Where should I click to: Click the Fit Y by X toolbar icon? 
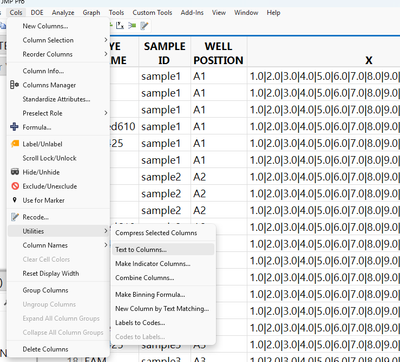[x=120, y=26]
